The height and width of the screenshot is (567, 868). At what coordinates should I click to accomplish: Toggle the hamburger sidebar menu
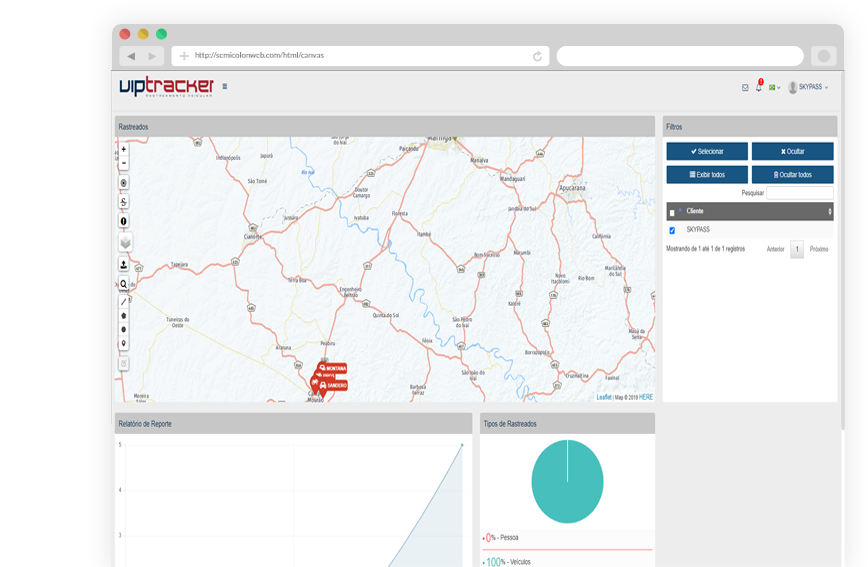[x=225, y=86]
